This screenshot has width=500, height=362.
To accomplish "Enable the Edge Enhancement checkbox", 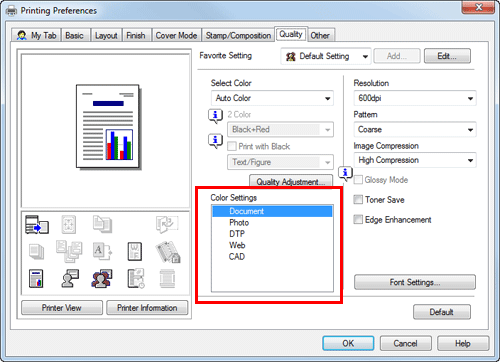I will tap(358, 220).
